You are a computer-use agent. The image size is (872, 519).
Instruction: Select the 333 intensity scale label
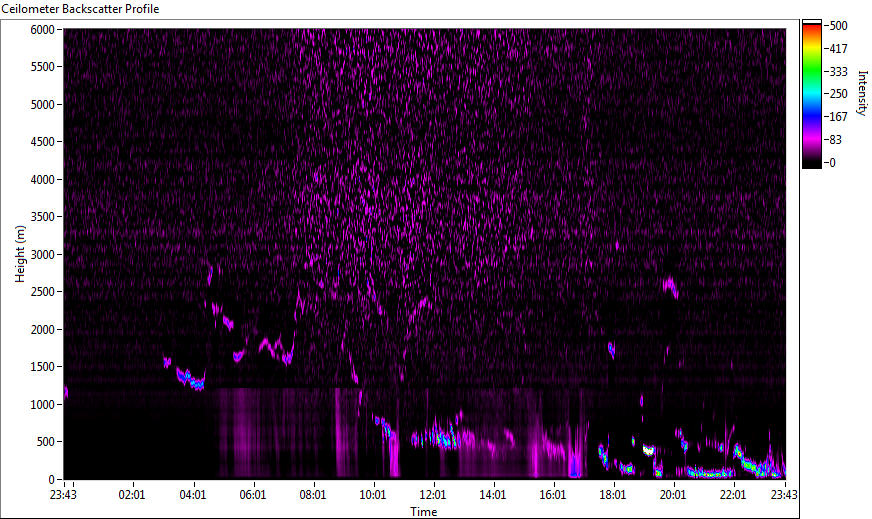coord(838,71)
